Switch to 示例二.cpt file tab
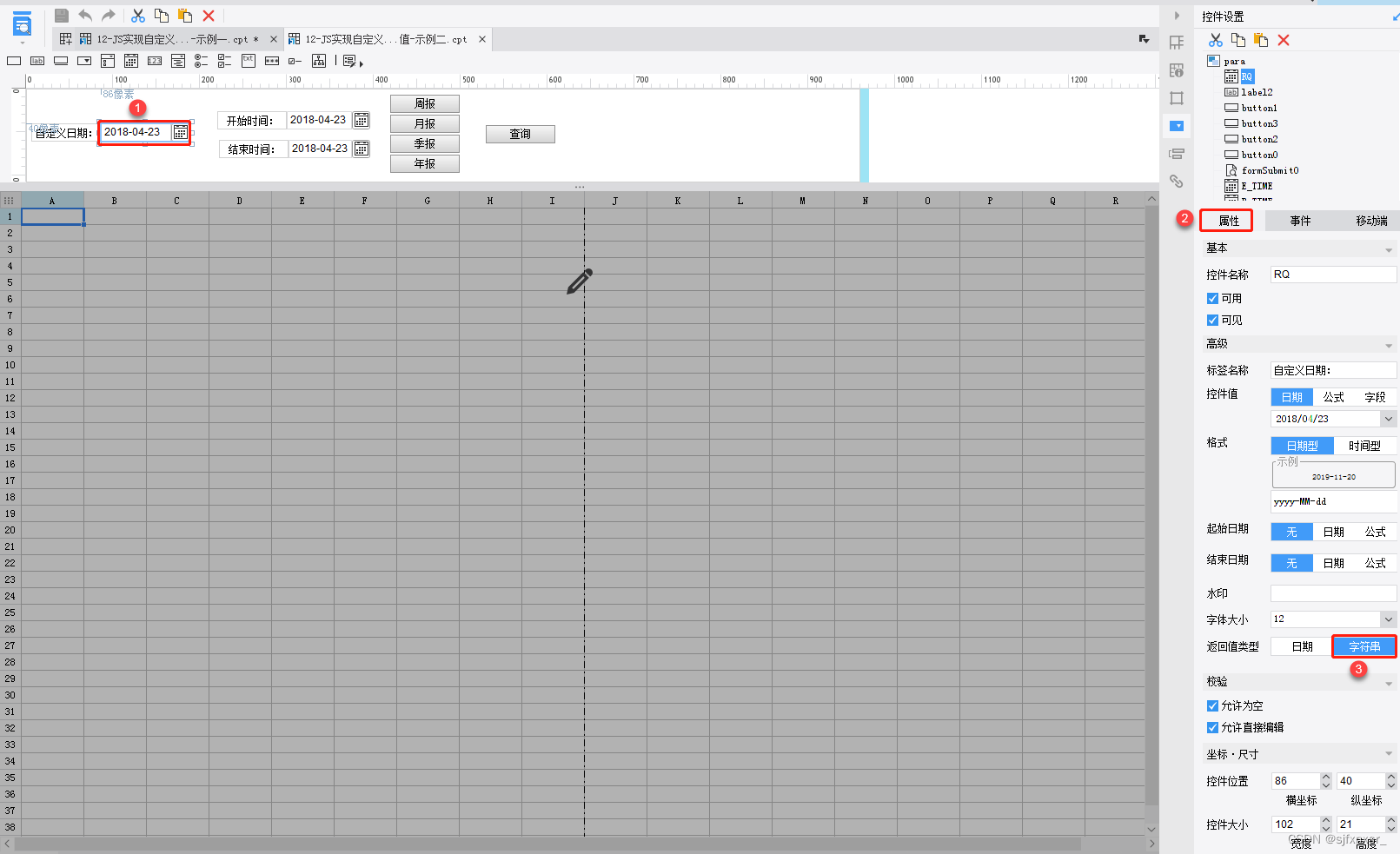Image resolution: width=1400 pixels, height=854 pixels. click(388, 39)
